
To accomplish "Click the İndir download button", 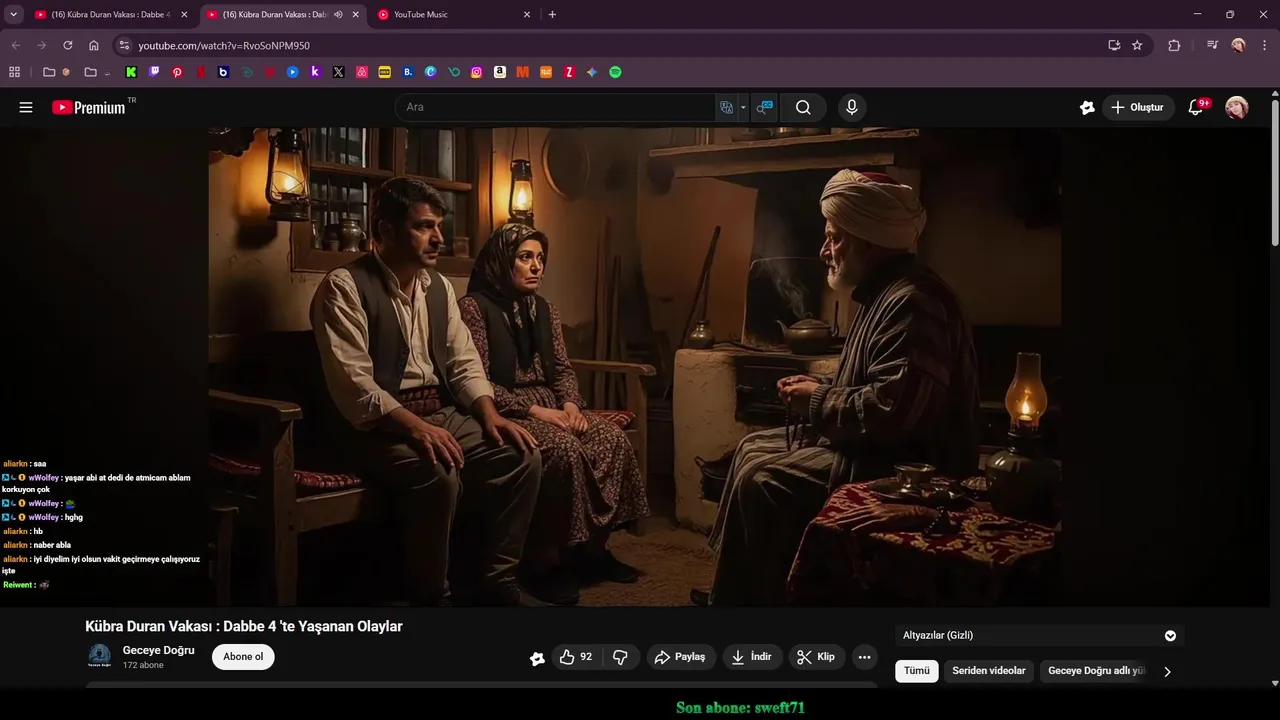I will (752, 657).
